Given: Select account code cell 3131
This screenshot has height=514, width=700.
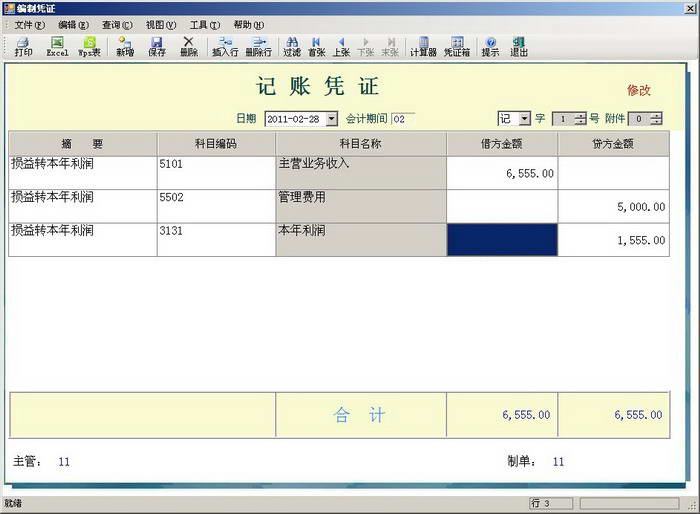Looking at the screenshot, I should [x=216, y=240].
